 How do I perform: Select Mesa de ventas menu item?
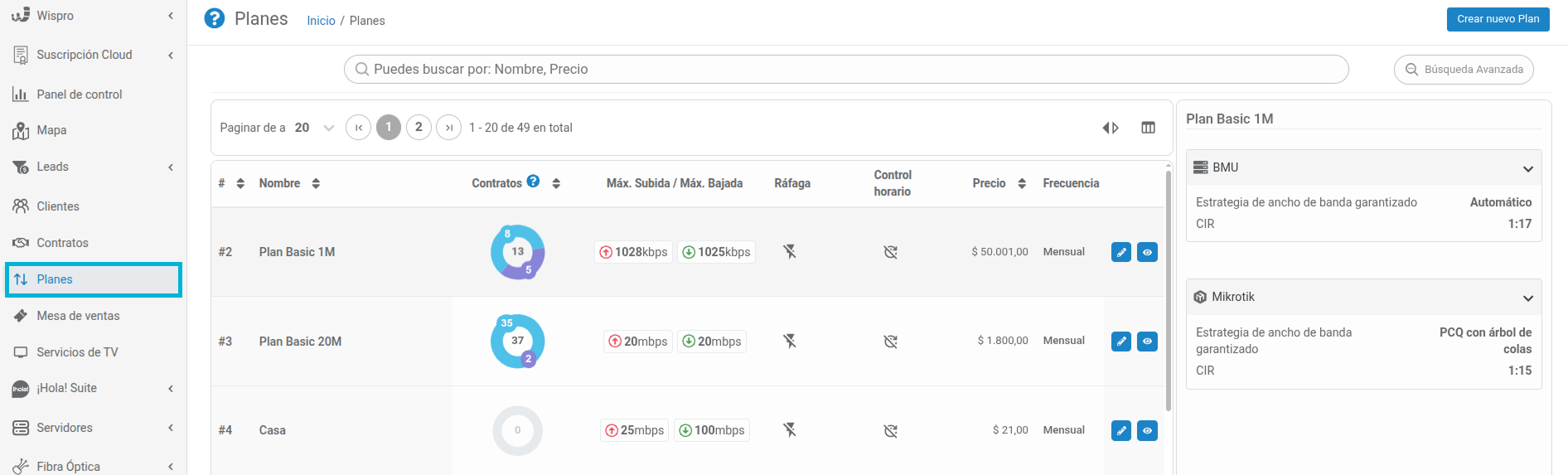point(78,316)
